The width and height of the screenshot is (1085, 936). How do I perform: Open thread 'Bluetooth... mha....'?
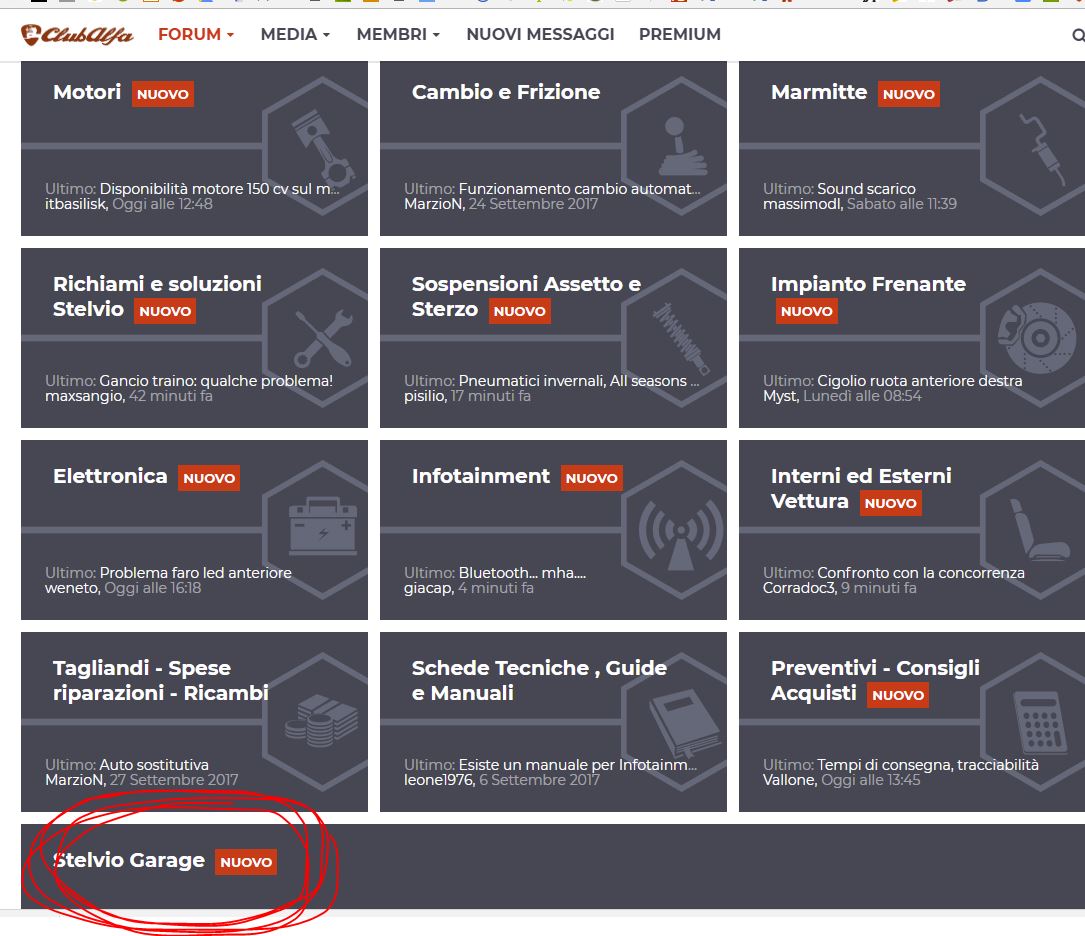pos(522,573)
